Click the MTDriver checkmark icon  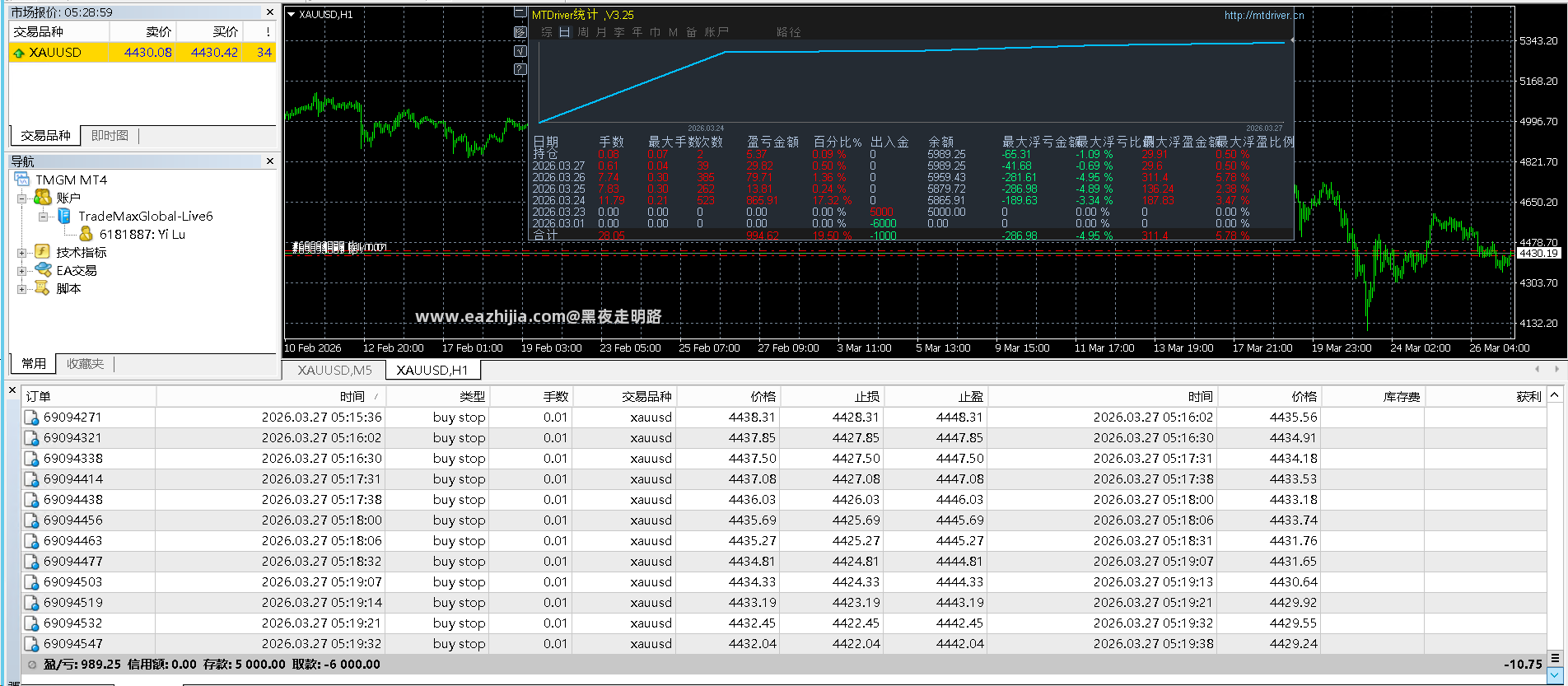(520, 50)
